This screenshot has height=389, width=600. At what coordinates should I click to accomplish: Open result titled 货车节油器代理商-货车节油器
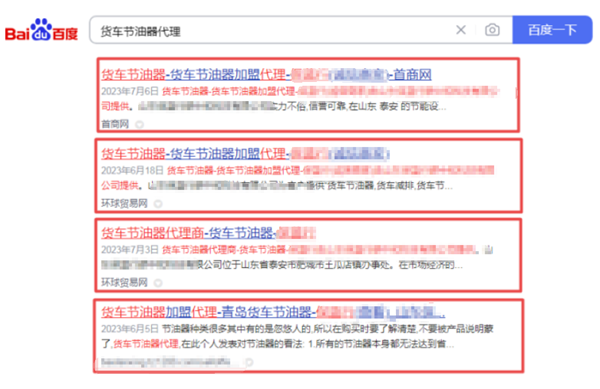point(208,233)
